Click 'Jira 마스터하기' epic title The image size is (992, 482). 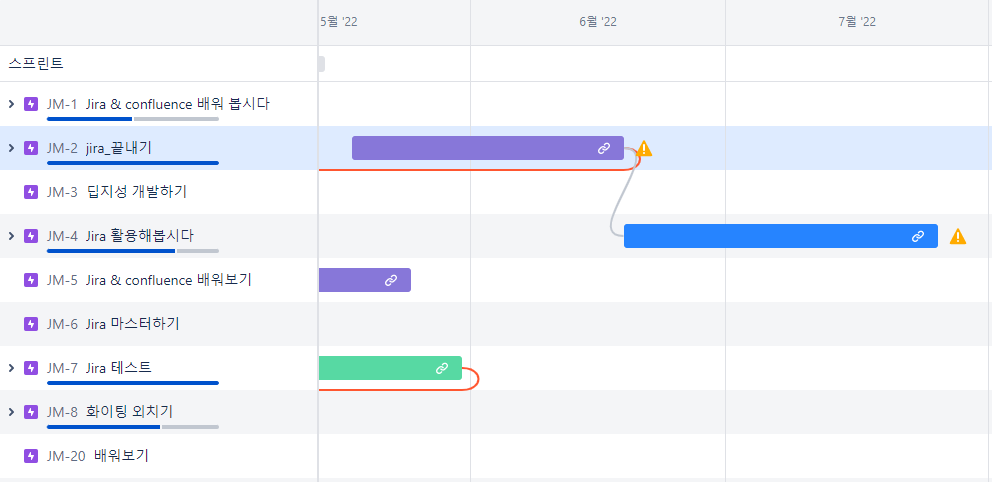pos(132,324)
